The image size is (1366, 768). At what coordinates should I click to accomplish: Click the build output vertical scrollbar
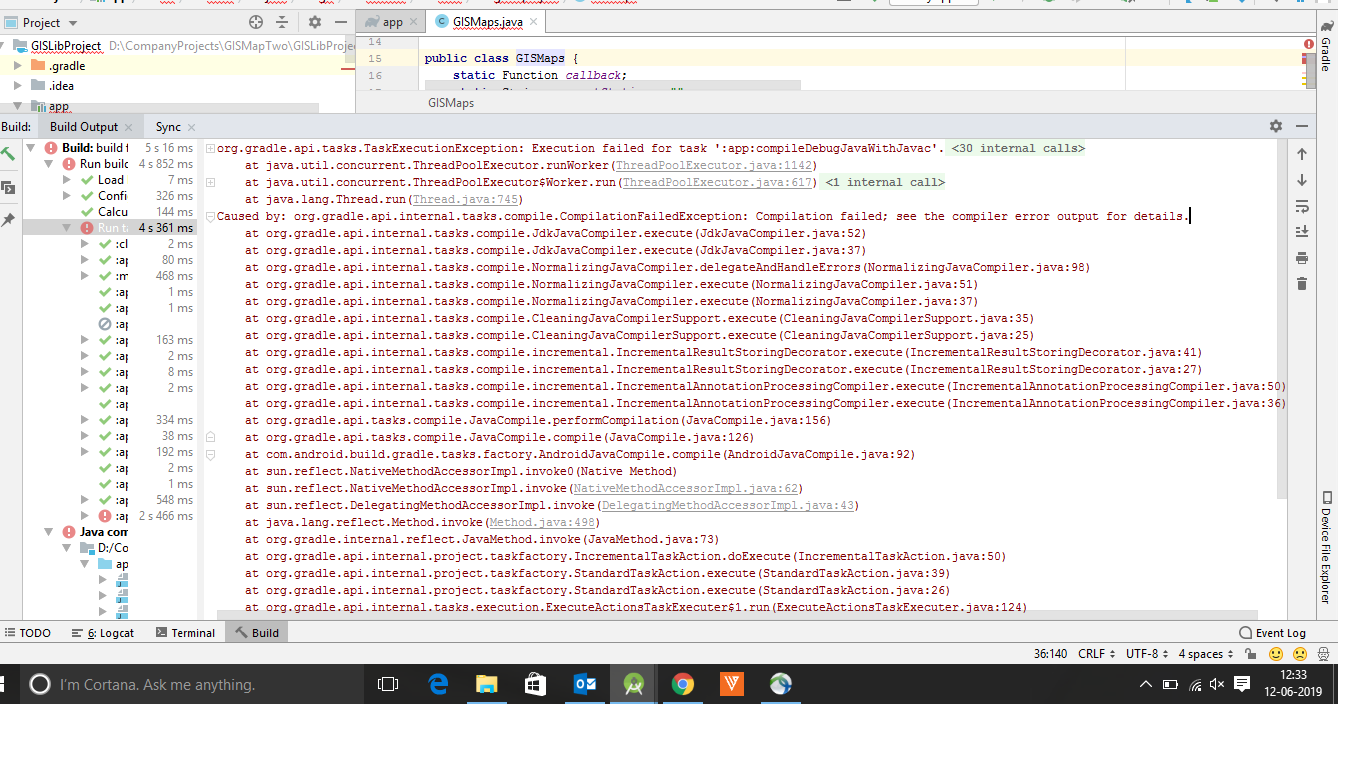tap(1282, 320)
